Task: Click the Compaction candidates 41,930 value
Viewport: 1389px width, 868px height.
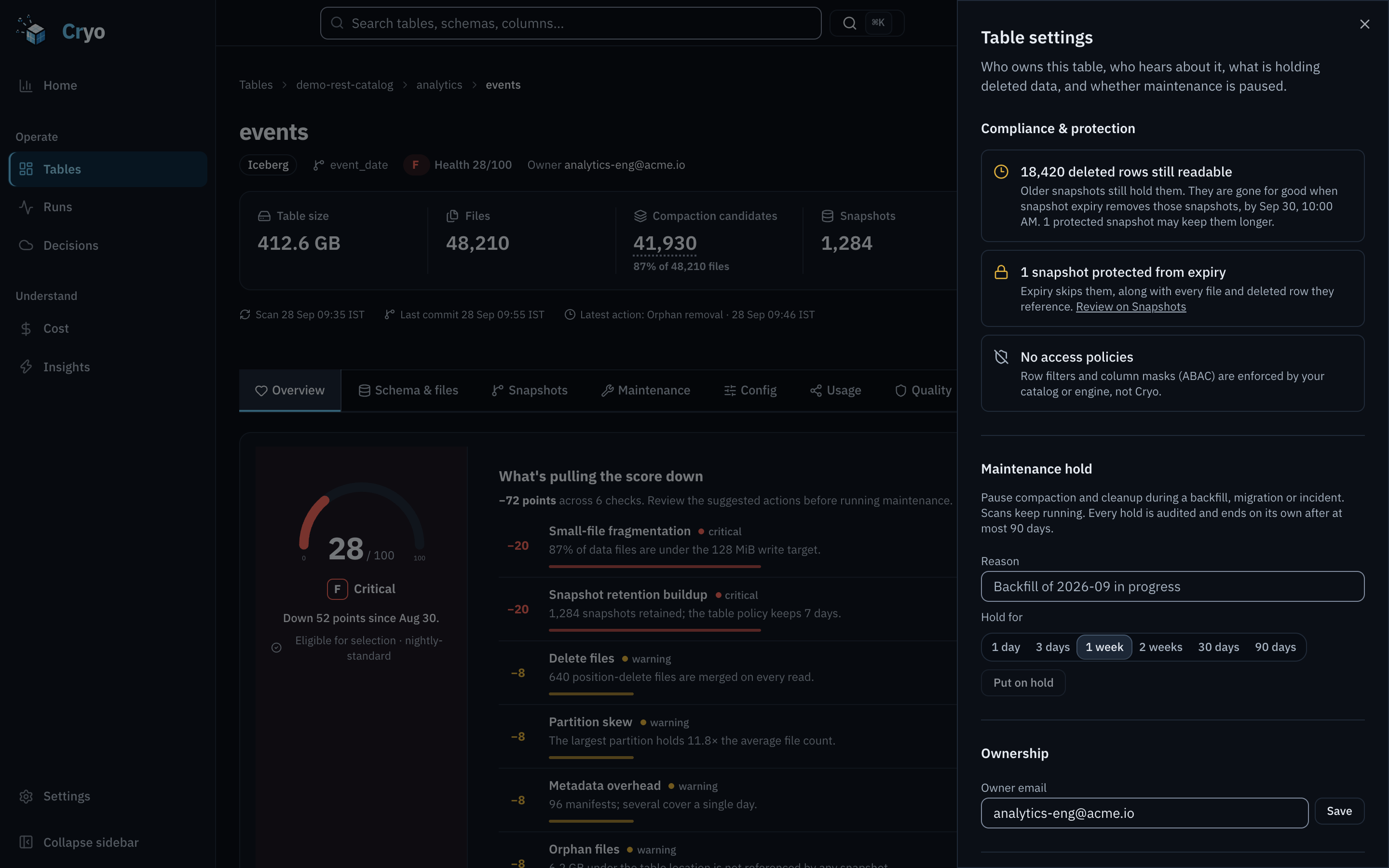Action: [x=665, y=244]
